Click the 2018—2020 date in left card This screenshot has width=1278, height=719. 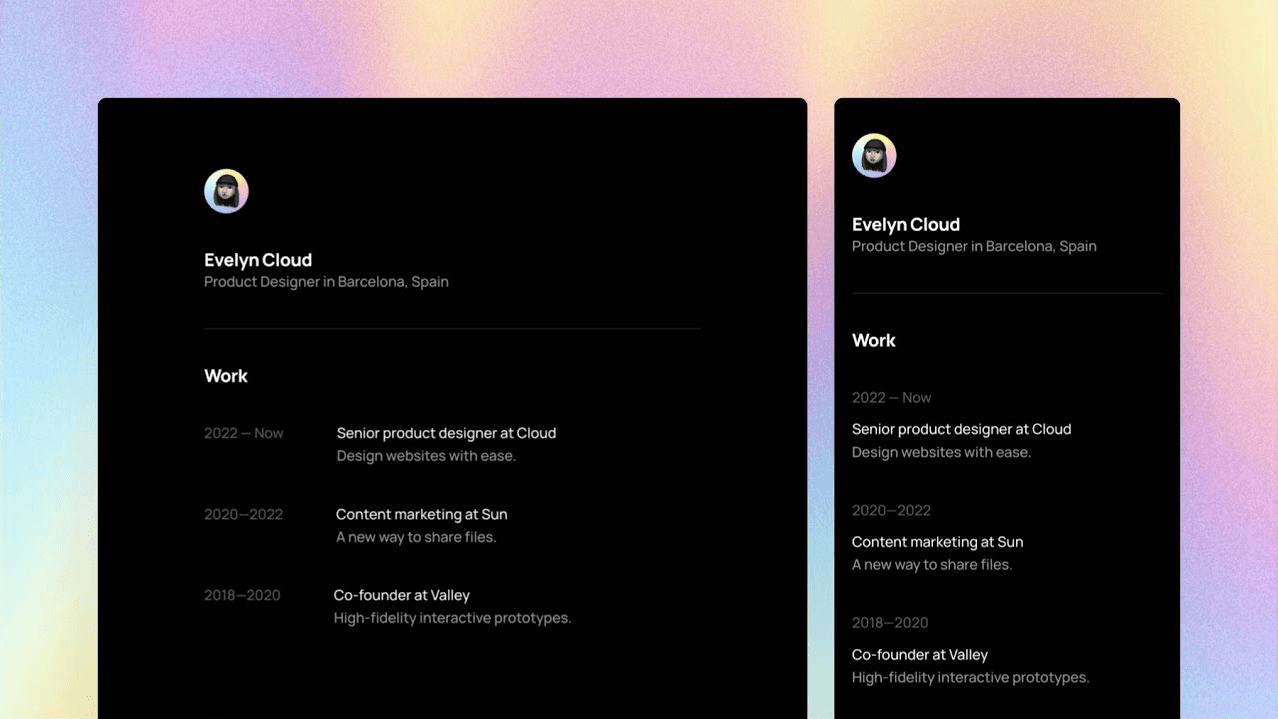pyautogui.click(x=242, y=595)
